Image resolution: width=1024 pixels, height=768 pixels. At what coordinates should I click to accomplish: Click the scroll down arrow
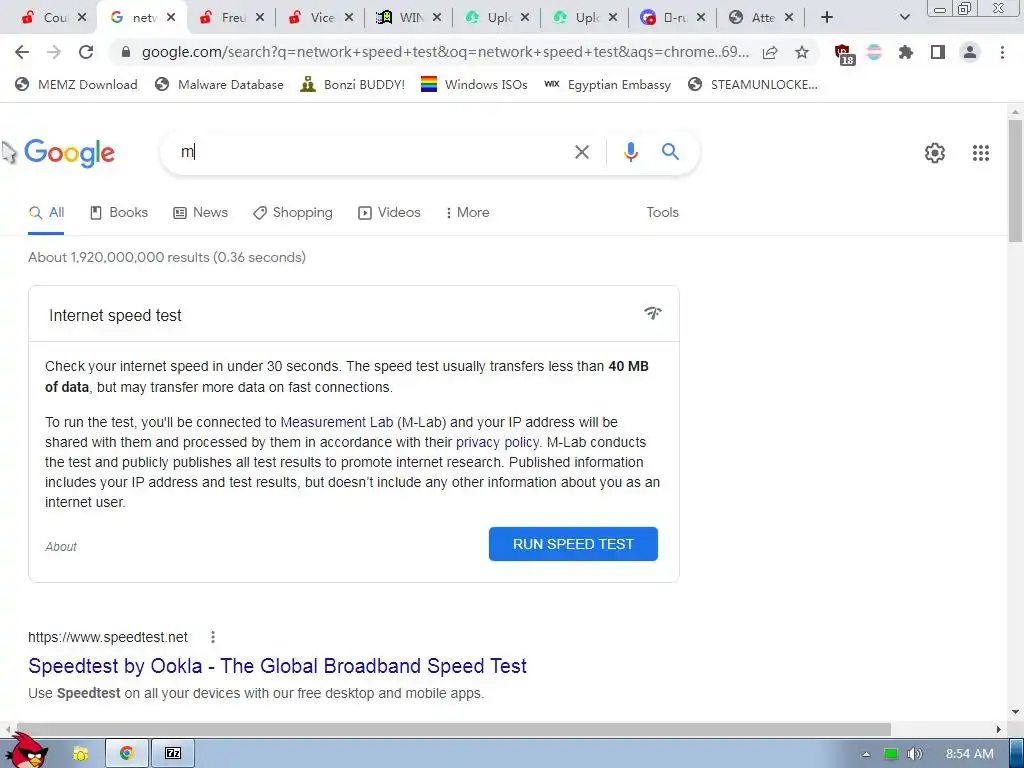click(1016, 712)
